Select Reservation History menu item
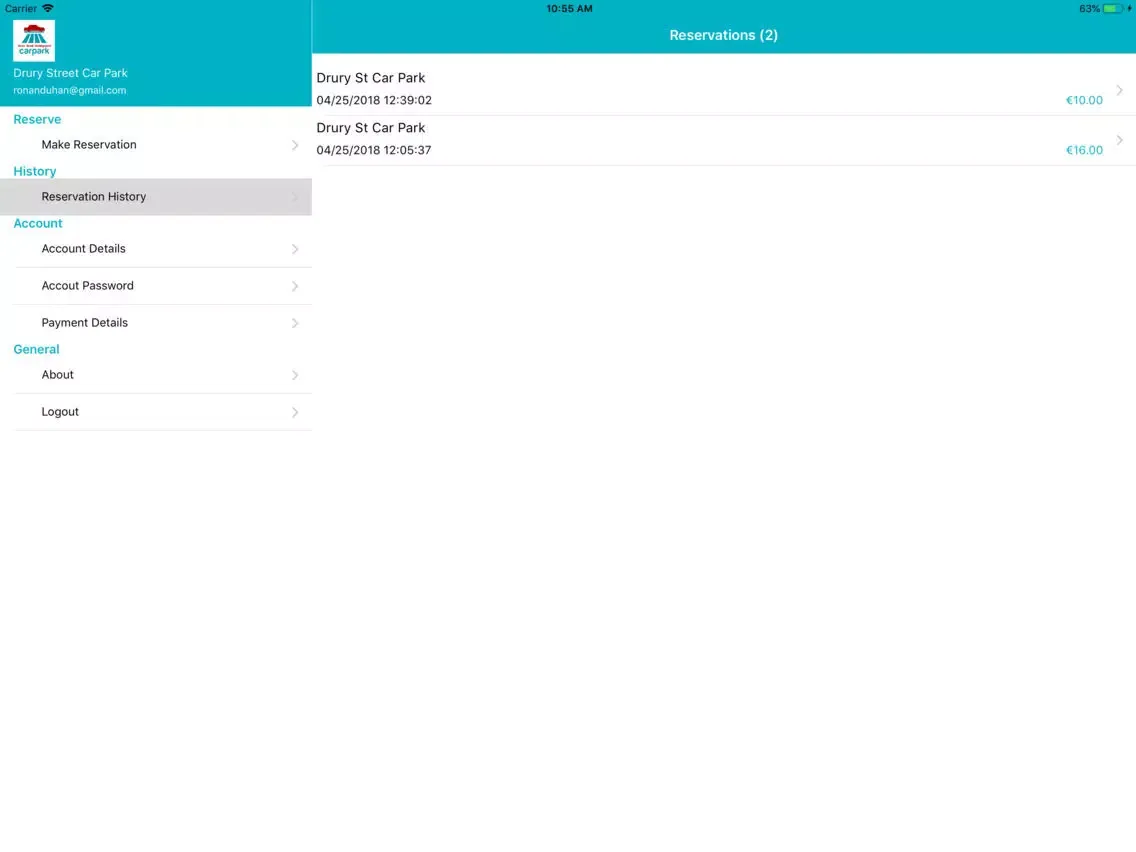Screen dimensions: 1136x852 click(156, 196)
